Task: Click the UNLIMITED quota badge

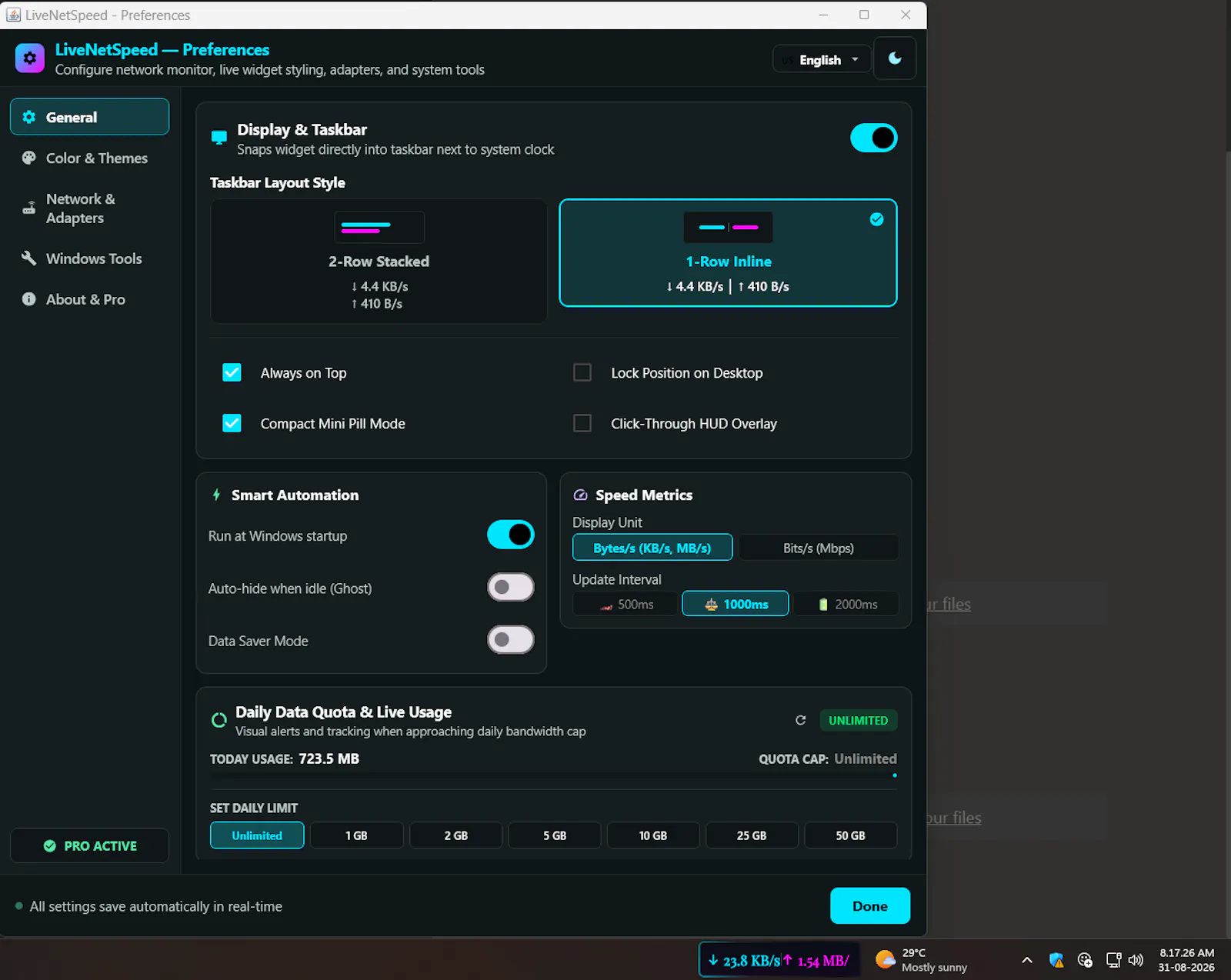Action: 858,721
